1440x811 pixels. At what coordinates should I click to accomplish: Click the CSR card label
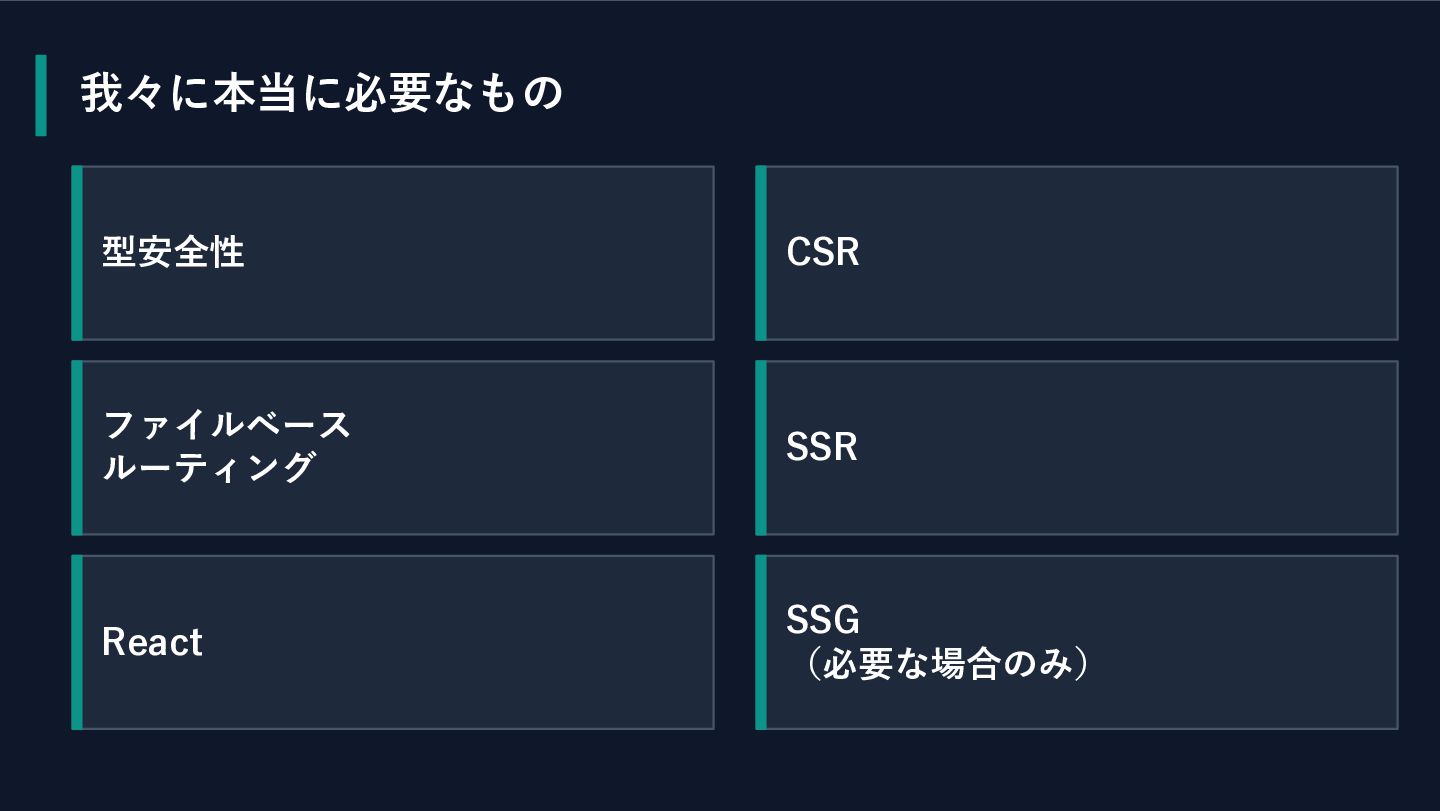[823, 253]
